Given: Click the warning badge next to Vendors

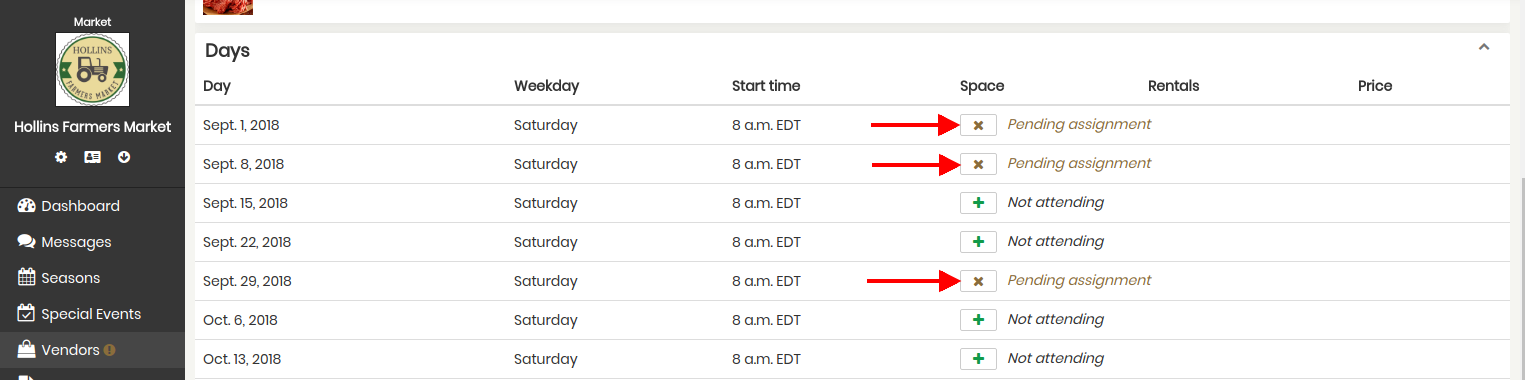Looking at the screenshot, I should (110, 350).
